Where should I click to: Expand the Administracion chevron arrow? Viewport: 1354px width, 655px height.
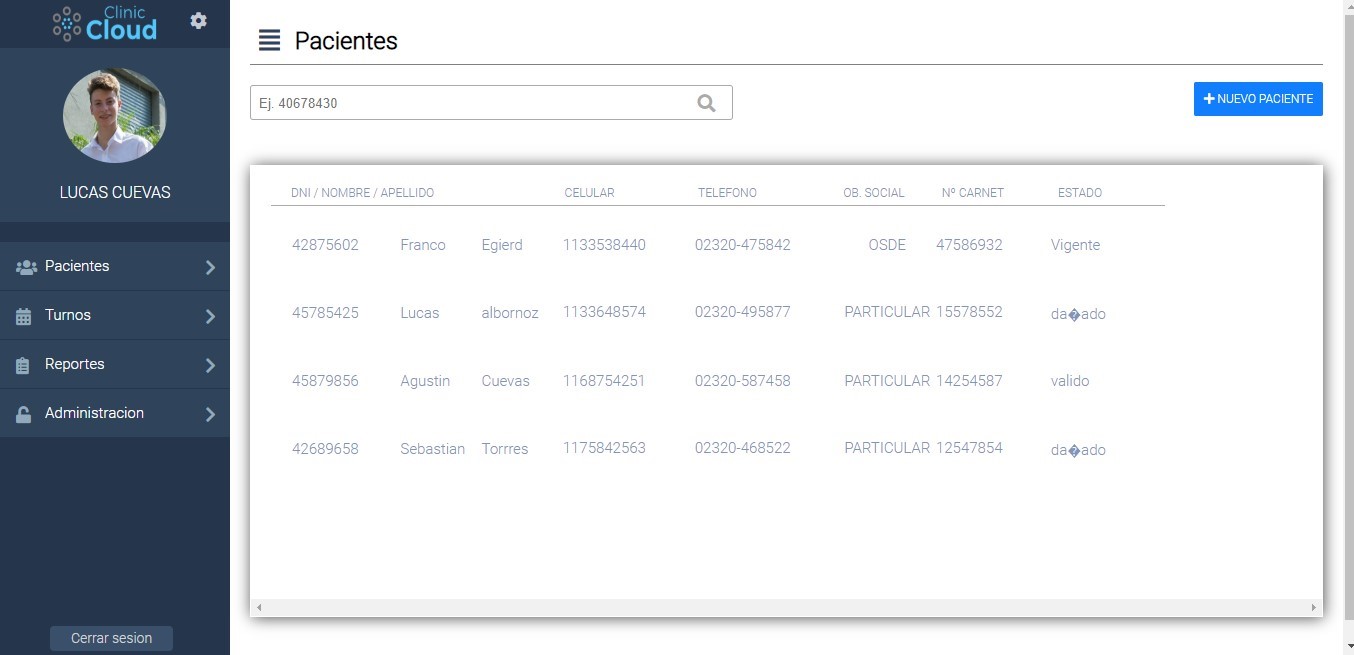point(210,414)
